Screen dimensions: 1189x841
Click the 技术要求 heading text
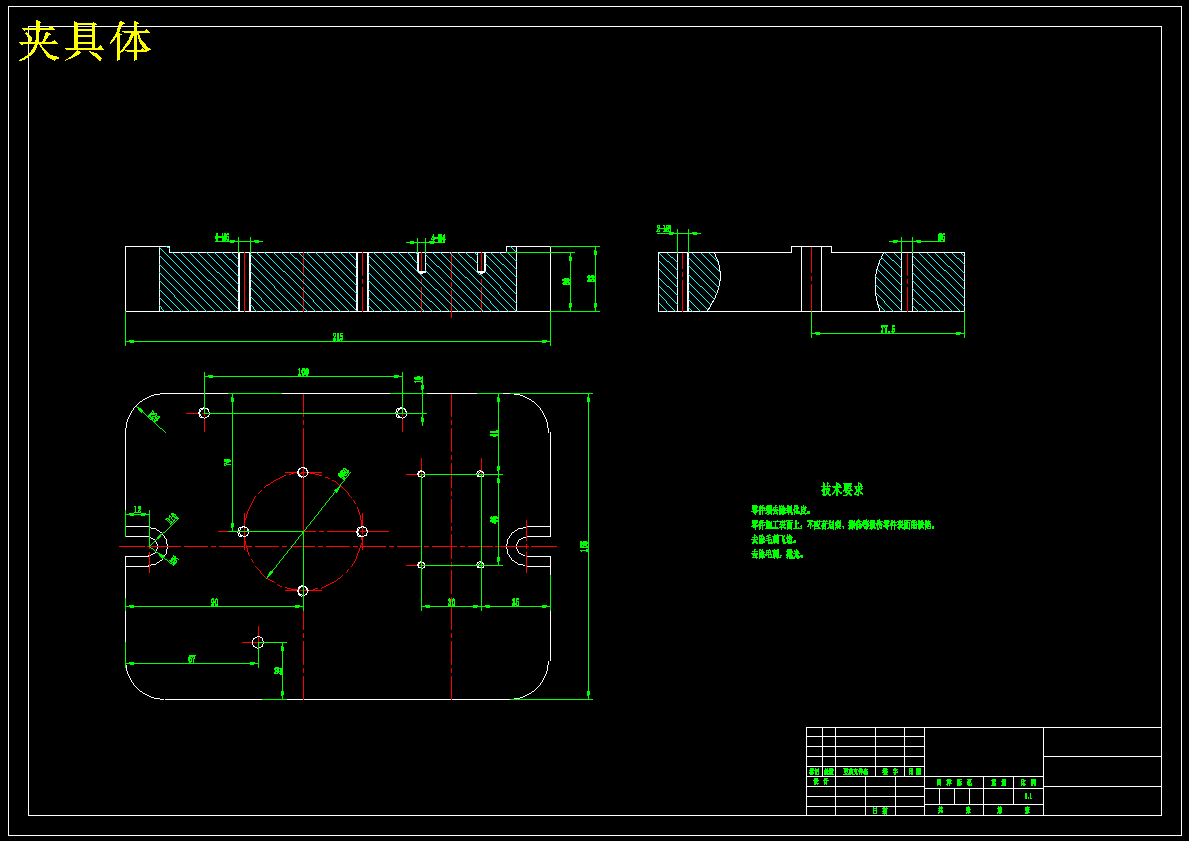click(842, 490)
